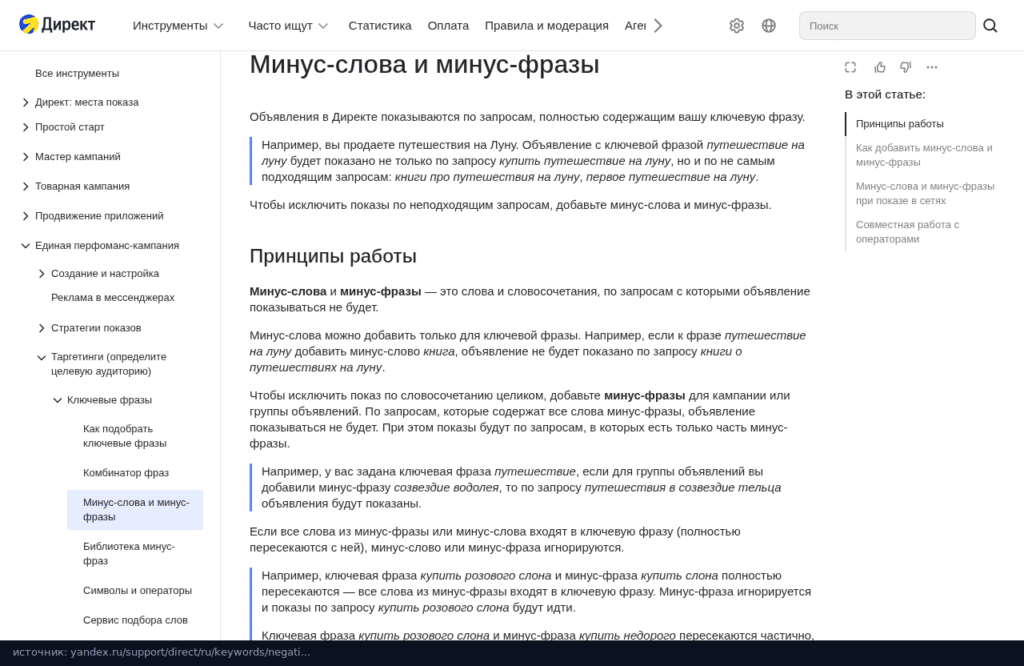Expand Стратегии показов subsection
The width and height of the screenshot is (1024, 666).
click(42, 328)
